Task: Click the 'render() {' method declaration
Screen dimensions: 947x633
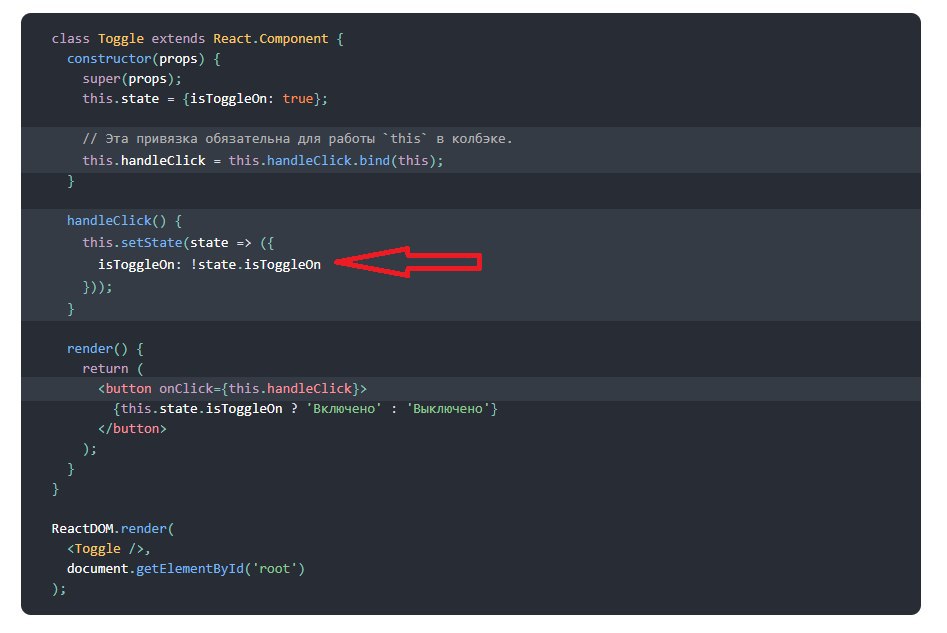Action: coord(105,349)
